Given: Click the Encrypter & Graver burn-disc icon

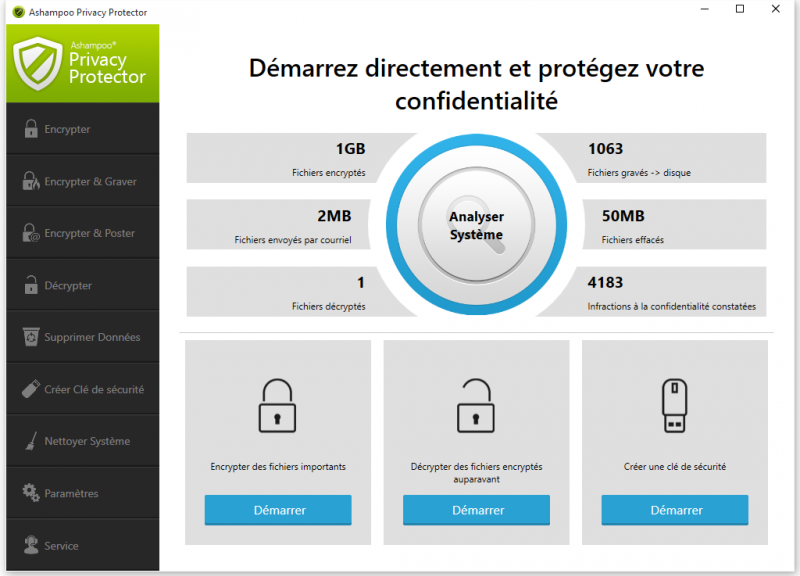Looking at the screenshot, I should point(29,180).
